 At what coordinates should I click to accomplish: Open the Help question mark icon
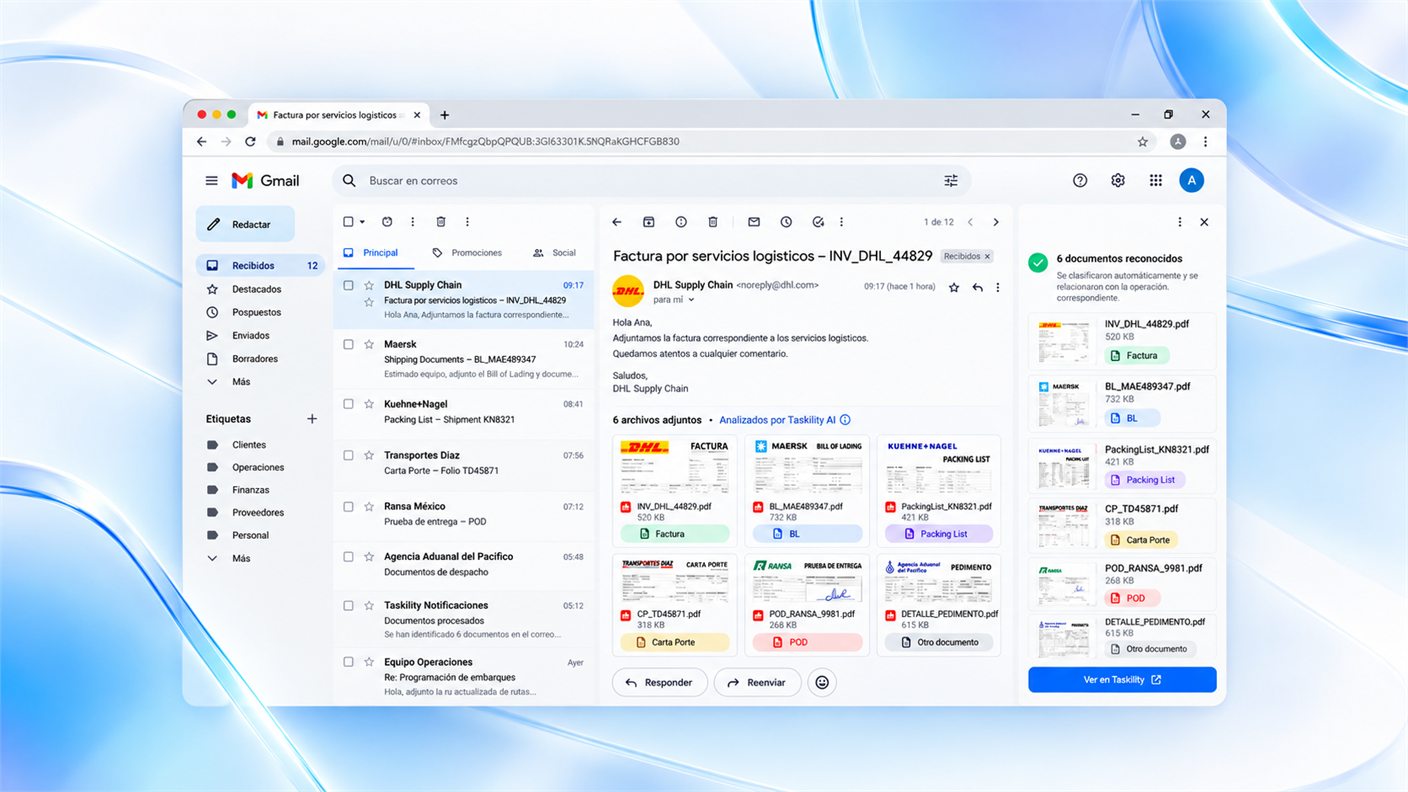(1080, 181)
